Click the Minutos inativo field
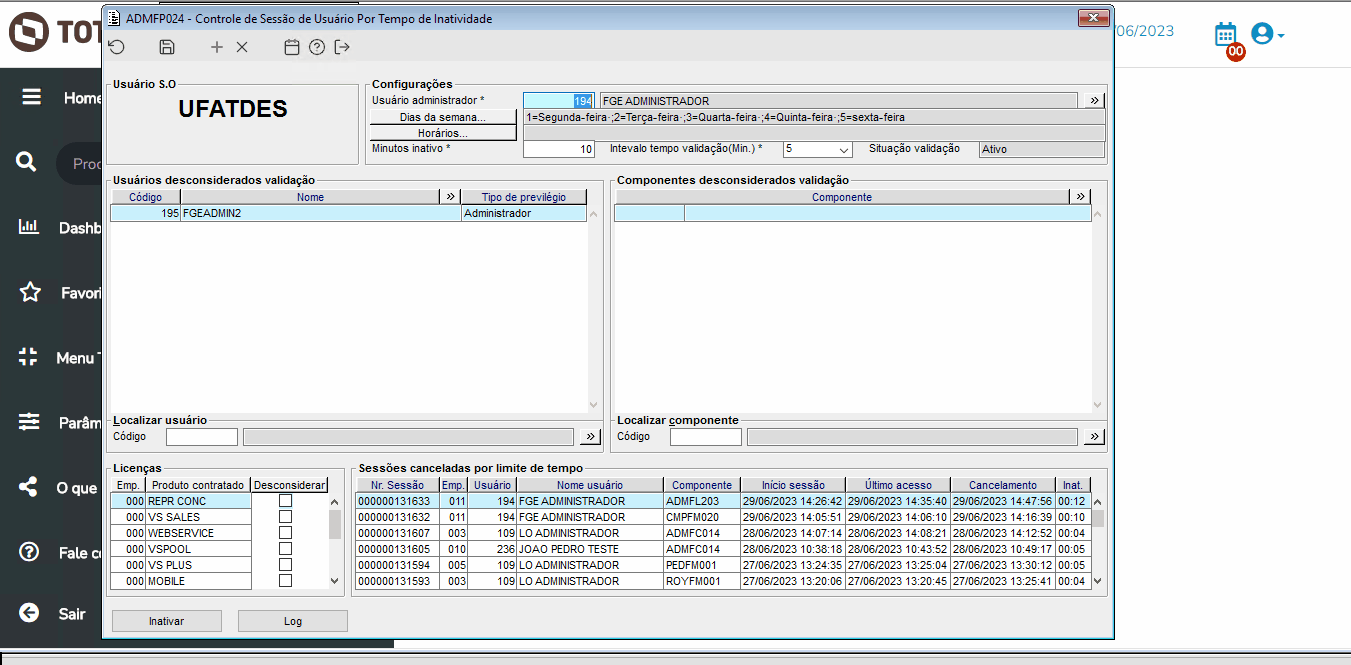This screenshot has width=1351, height=665. (x=559, y=149)
